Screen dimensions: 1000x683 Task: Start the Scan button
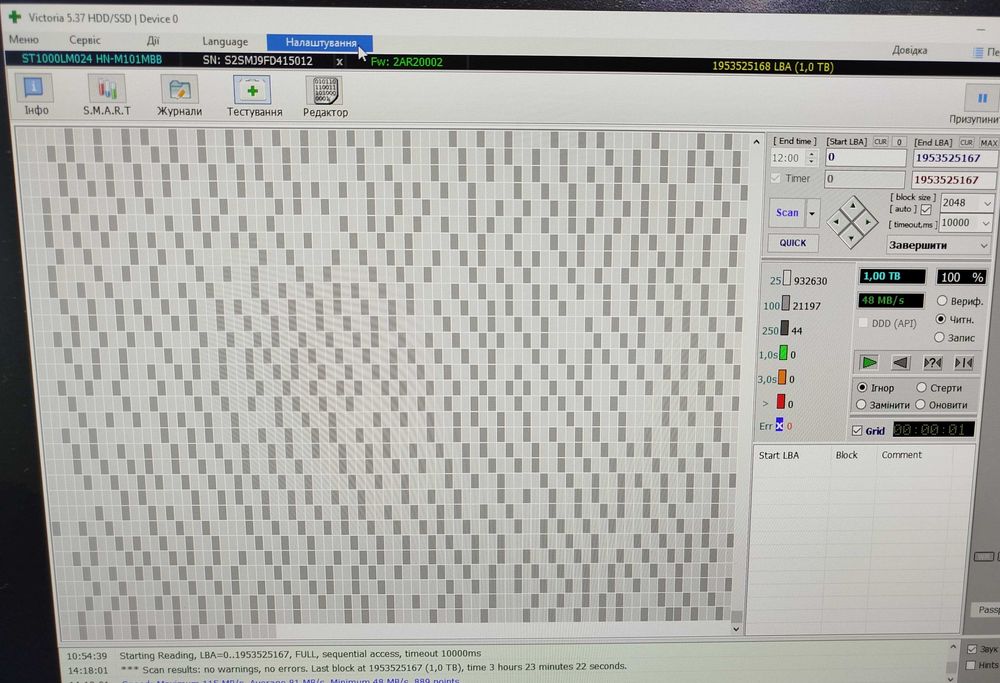point(787,212)
